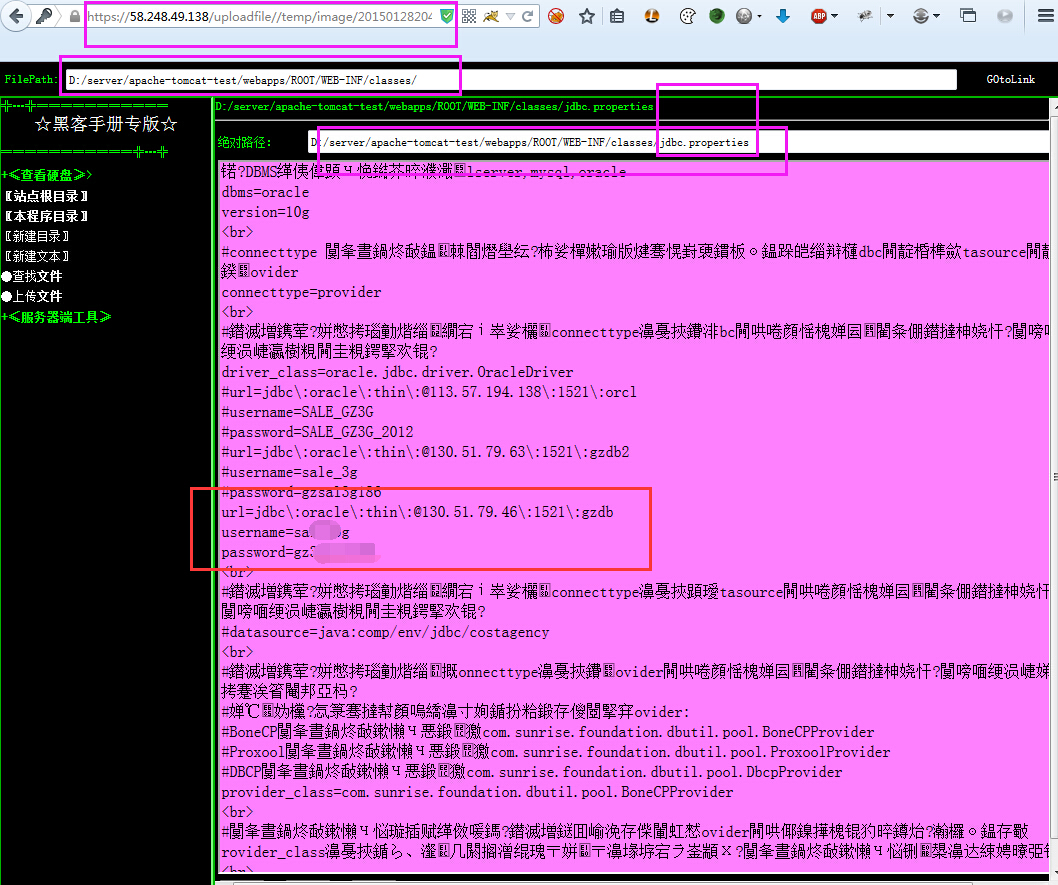Click the key icon beside back button
This screenshot has height=885, width=1058.
[x=45, y=16]
